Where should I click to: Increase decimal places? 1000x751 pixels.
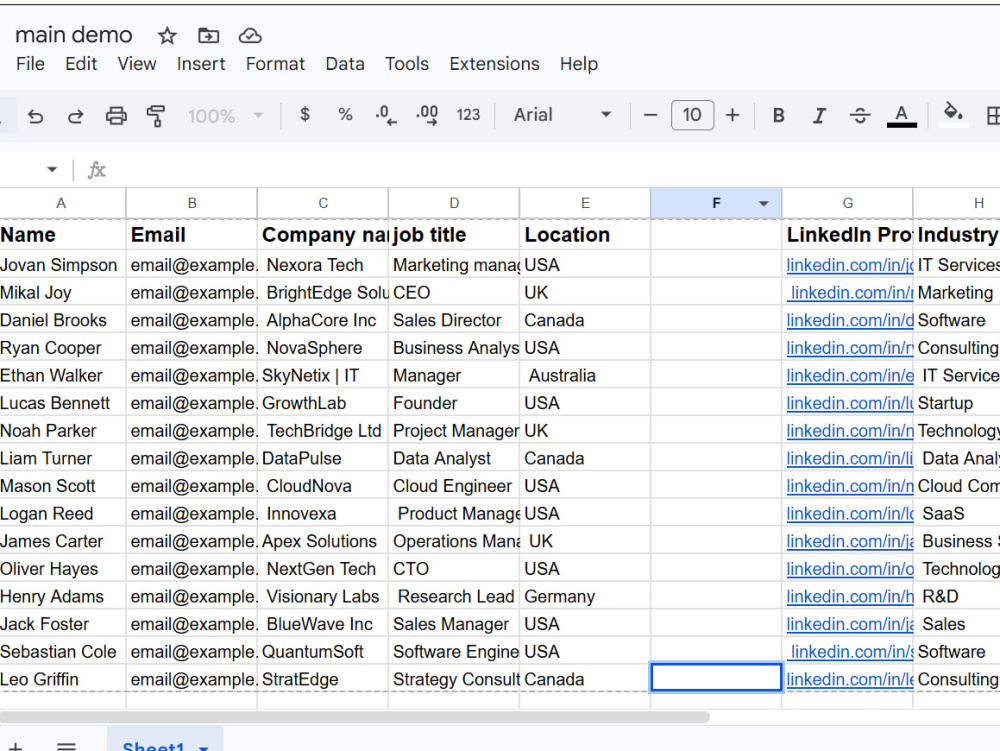tap(427, 115)
